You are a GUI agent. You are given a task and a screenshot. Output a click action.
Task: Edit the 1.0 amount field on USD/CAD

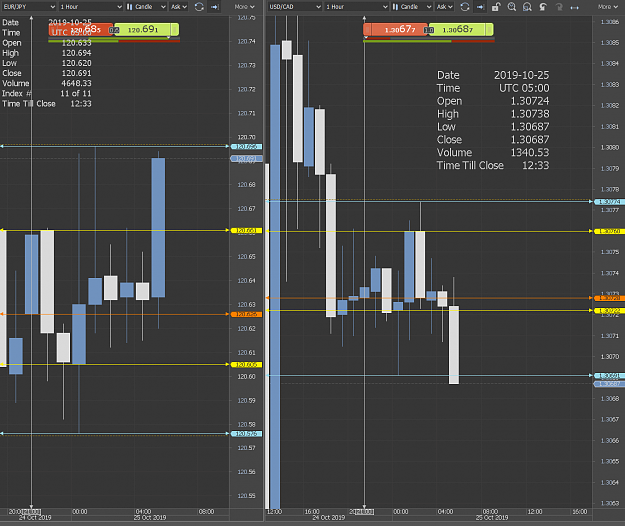[x=428, y=30]
